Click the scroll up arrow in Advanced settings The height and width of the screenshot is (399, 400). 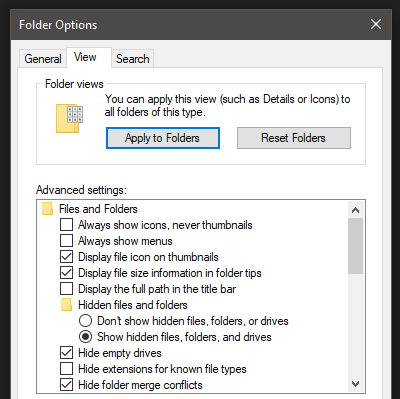[x=355, y=210]
